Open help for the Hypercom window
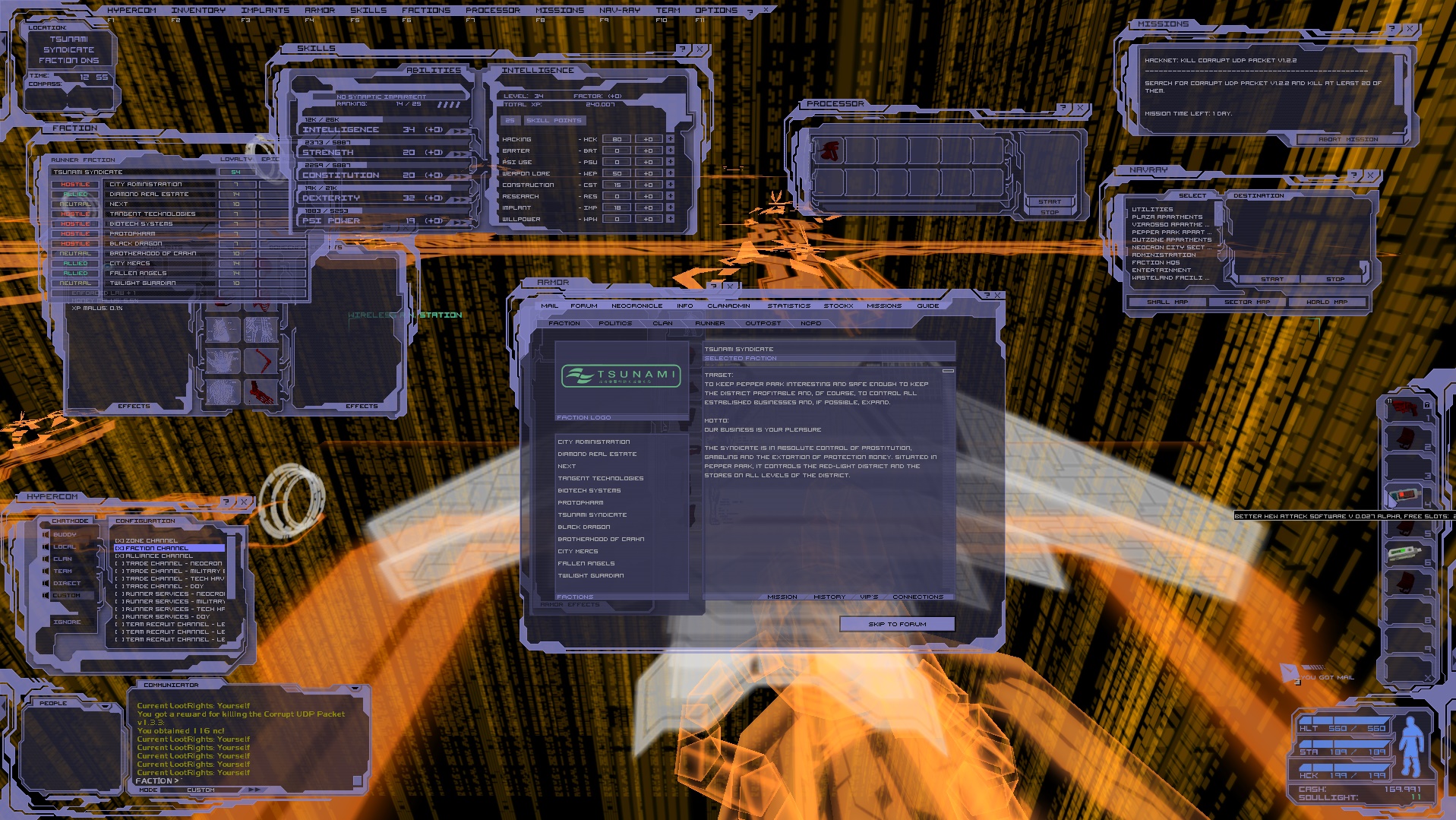 click(x=226, y=502)
